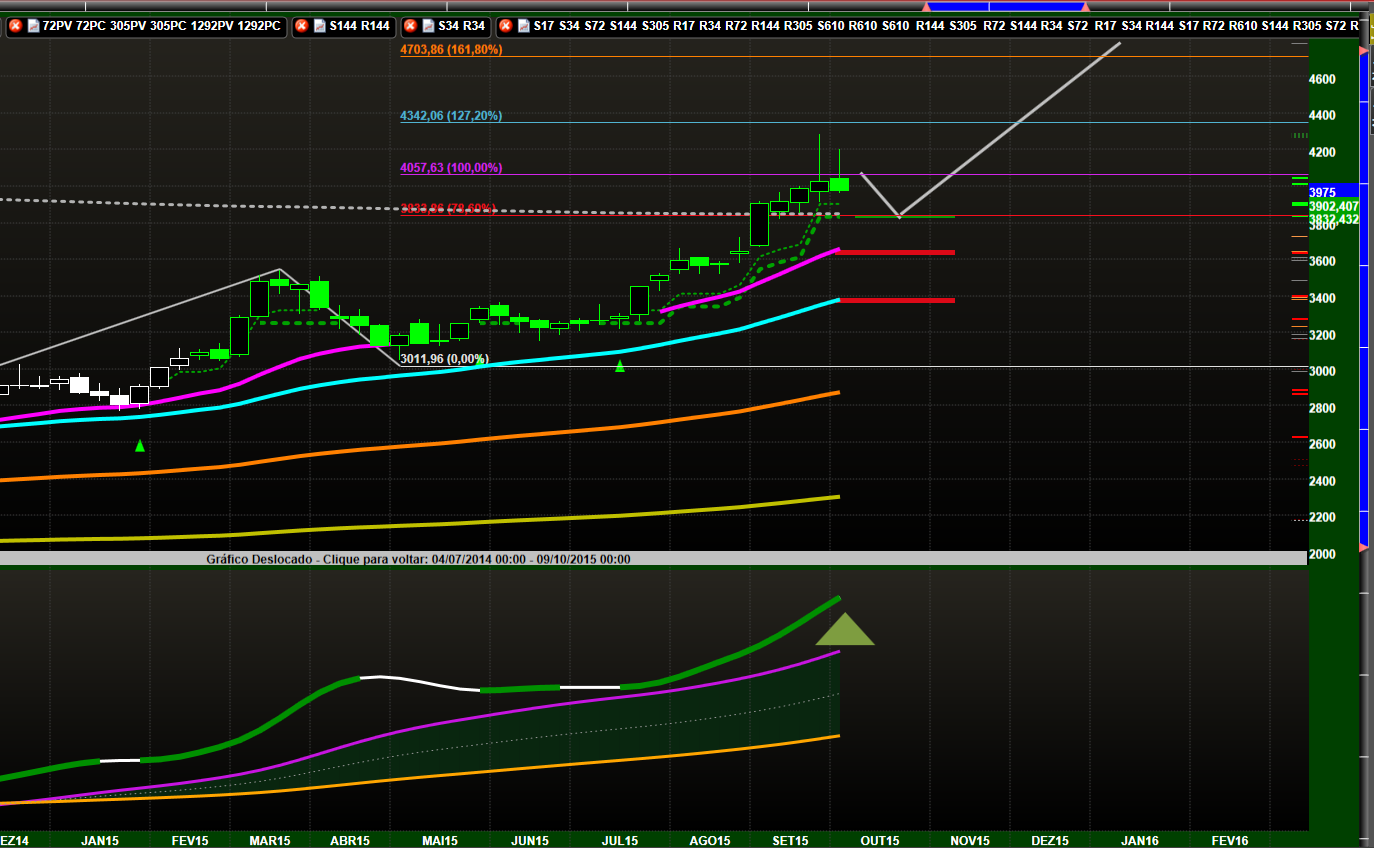The height and width of the screenshot is (848, 1376).
Task: Select the olive triangle in indicator panel
Action: (845, 629)
